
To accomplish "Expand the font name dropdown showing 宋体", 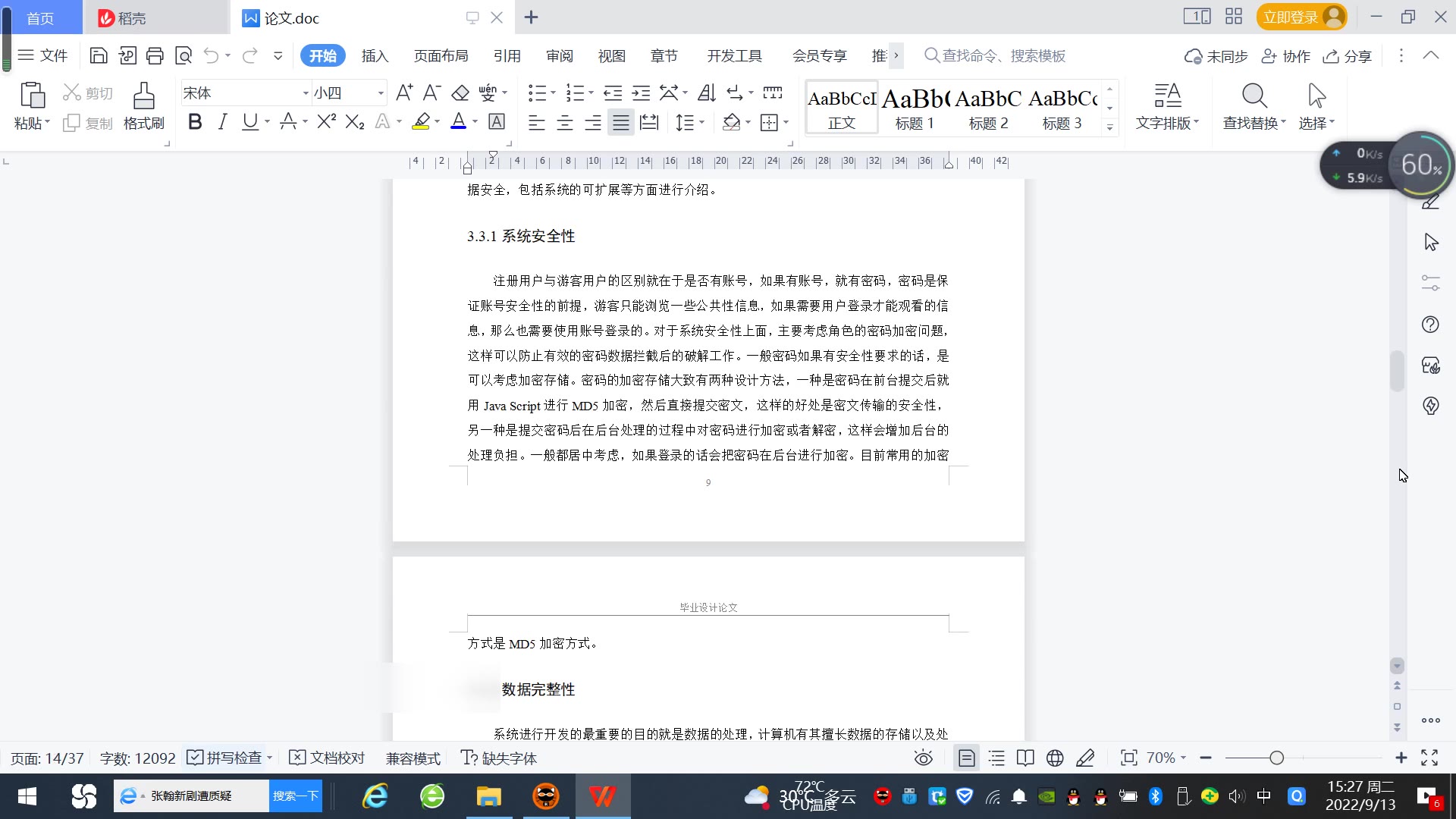I will 306,93.
